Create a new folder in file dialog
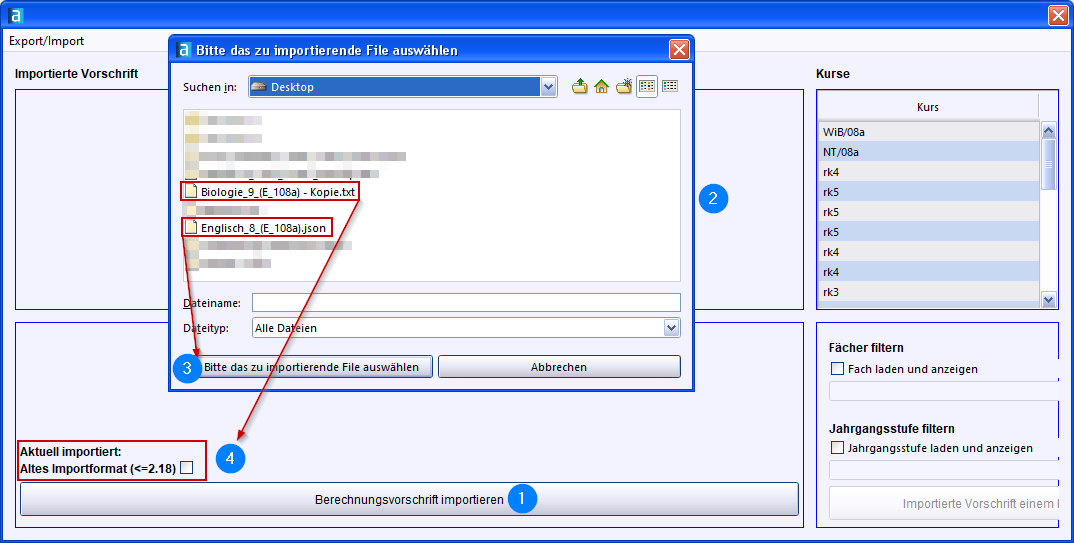The width and height of the screenshot is (1074, 543). pos(623,86)
